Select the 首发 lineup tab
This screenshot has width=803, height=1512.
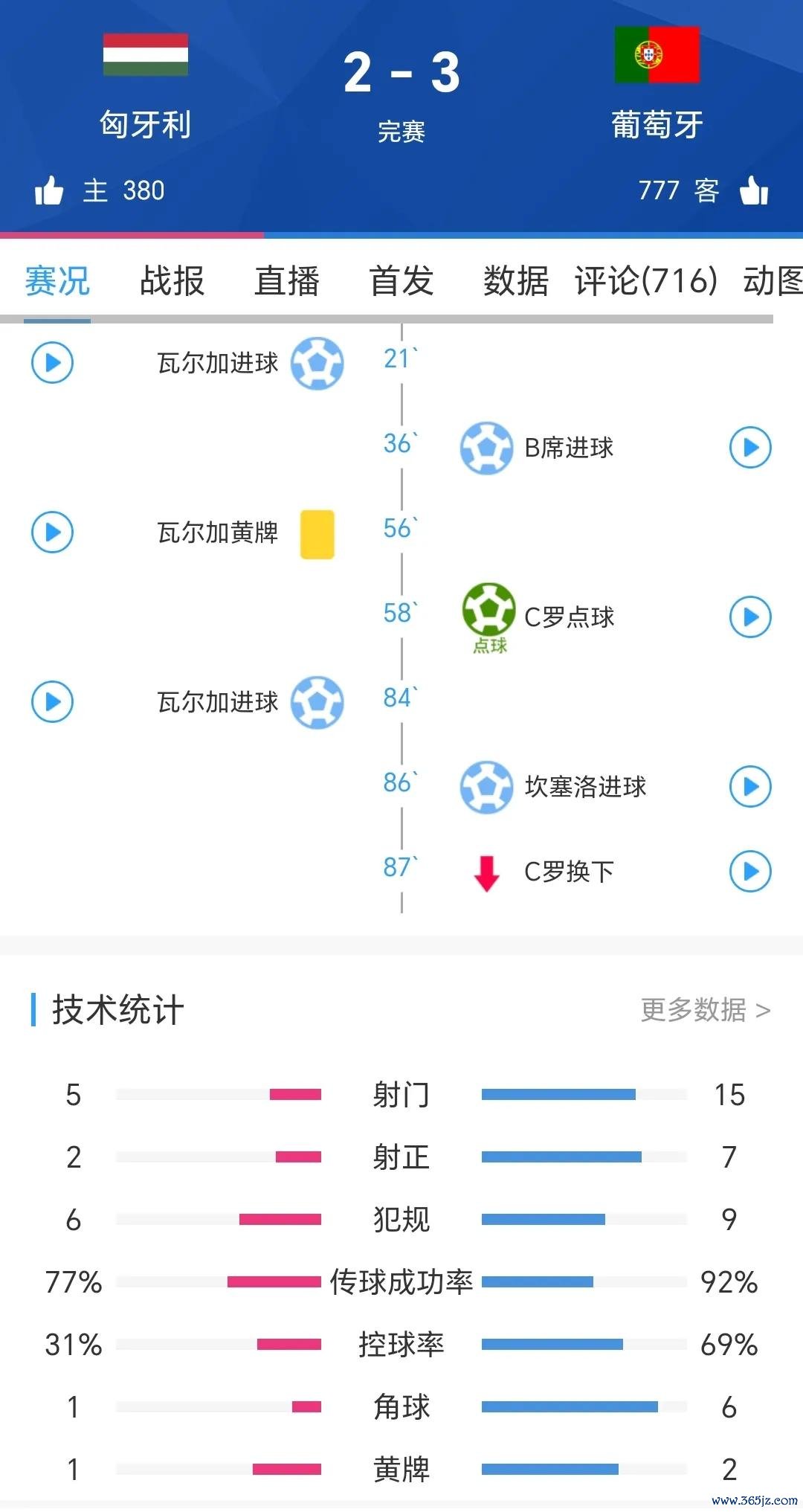point(401,281)
